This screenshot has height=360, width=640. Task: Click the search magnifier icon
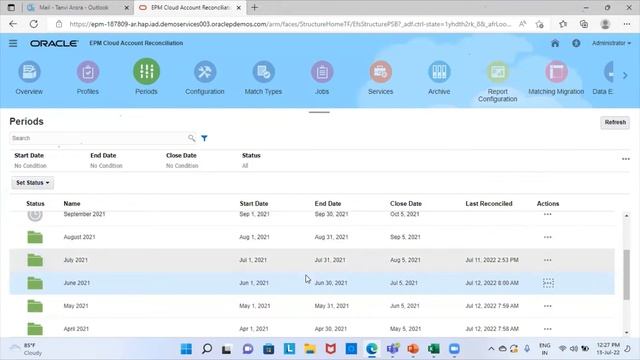[191, 138]
